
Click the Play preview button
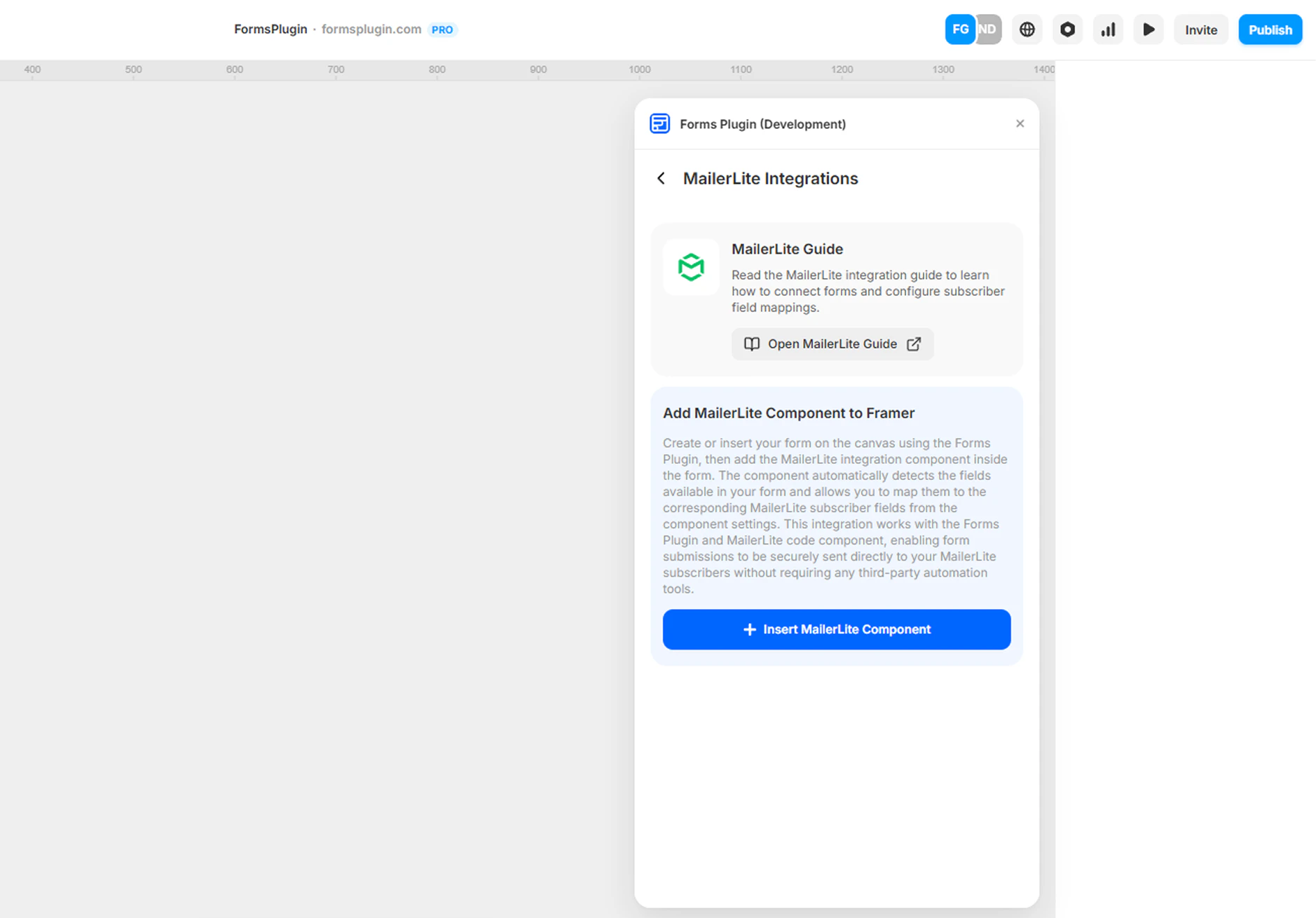1149,29
